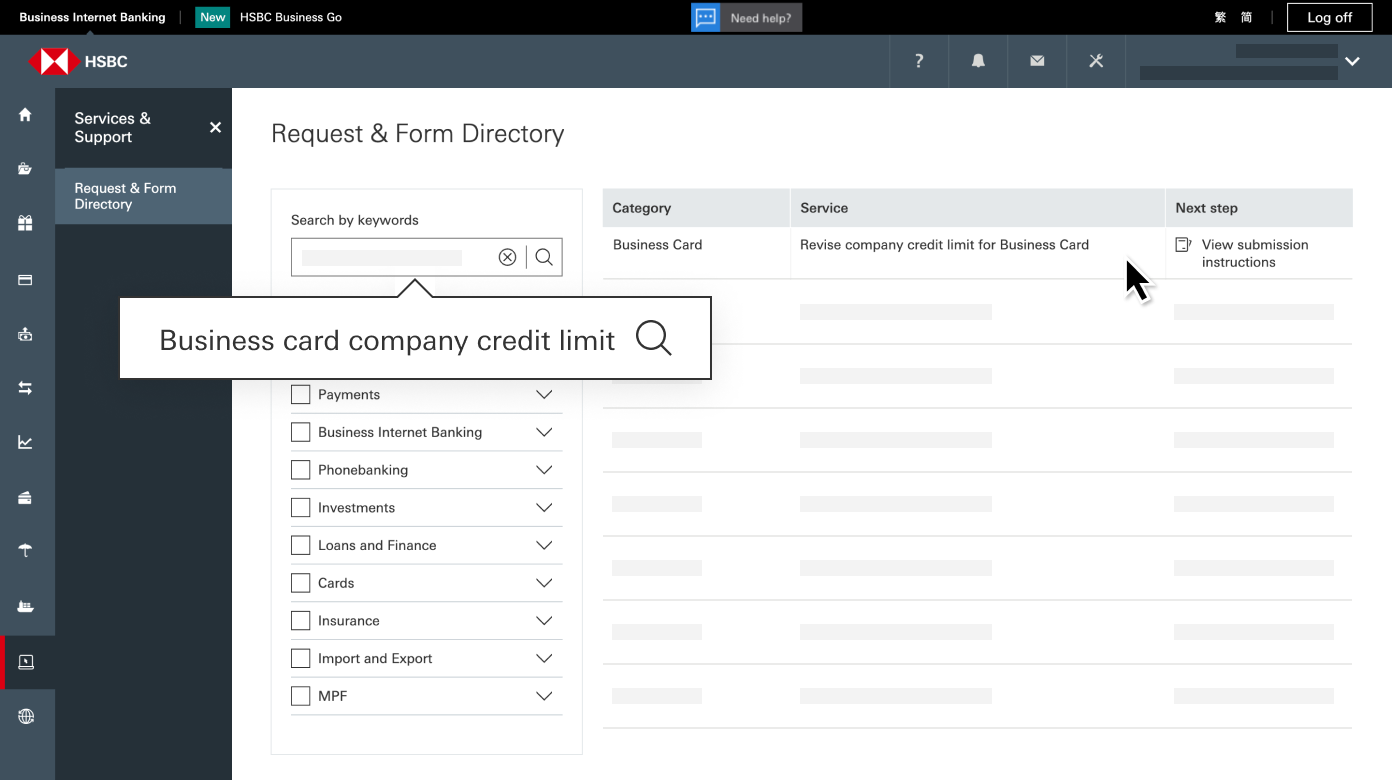Expand the MPF filter category
Image resolution: width=1392 pixels, height=780 pixels.
544,696
